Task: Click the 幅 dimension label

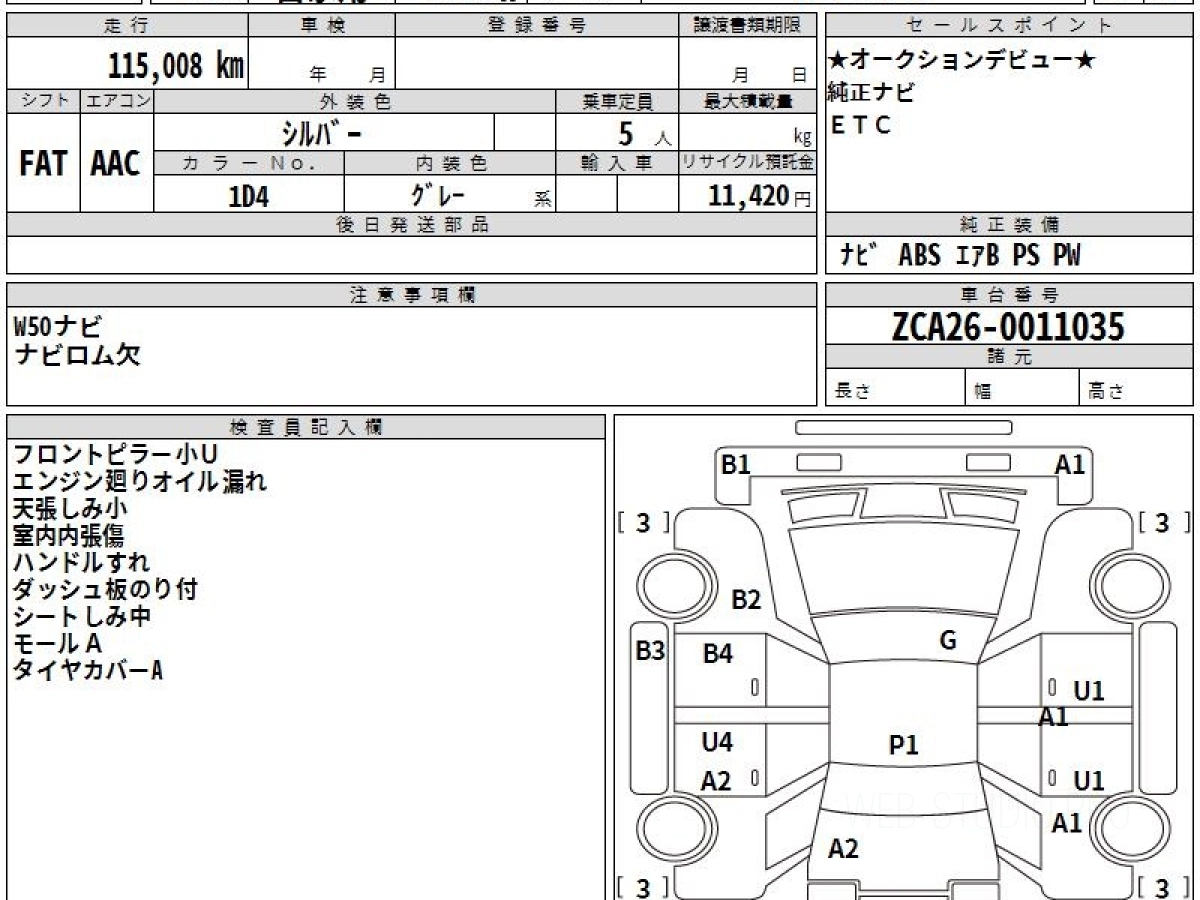Action: tap(983, 392)
